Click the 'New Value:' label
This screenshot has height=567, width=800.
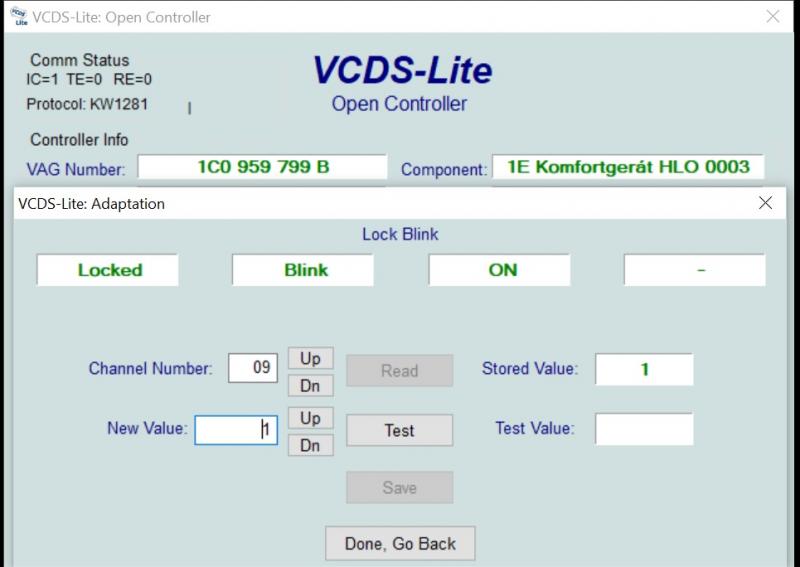point(147,428)
